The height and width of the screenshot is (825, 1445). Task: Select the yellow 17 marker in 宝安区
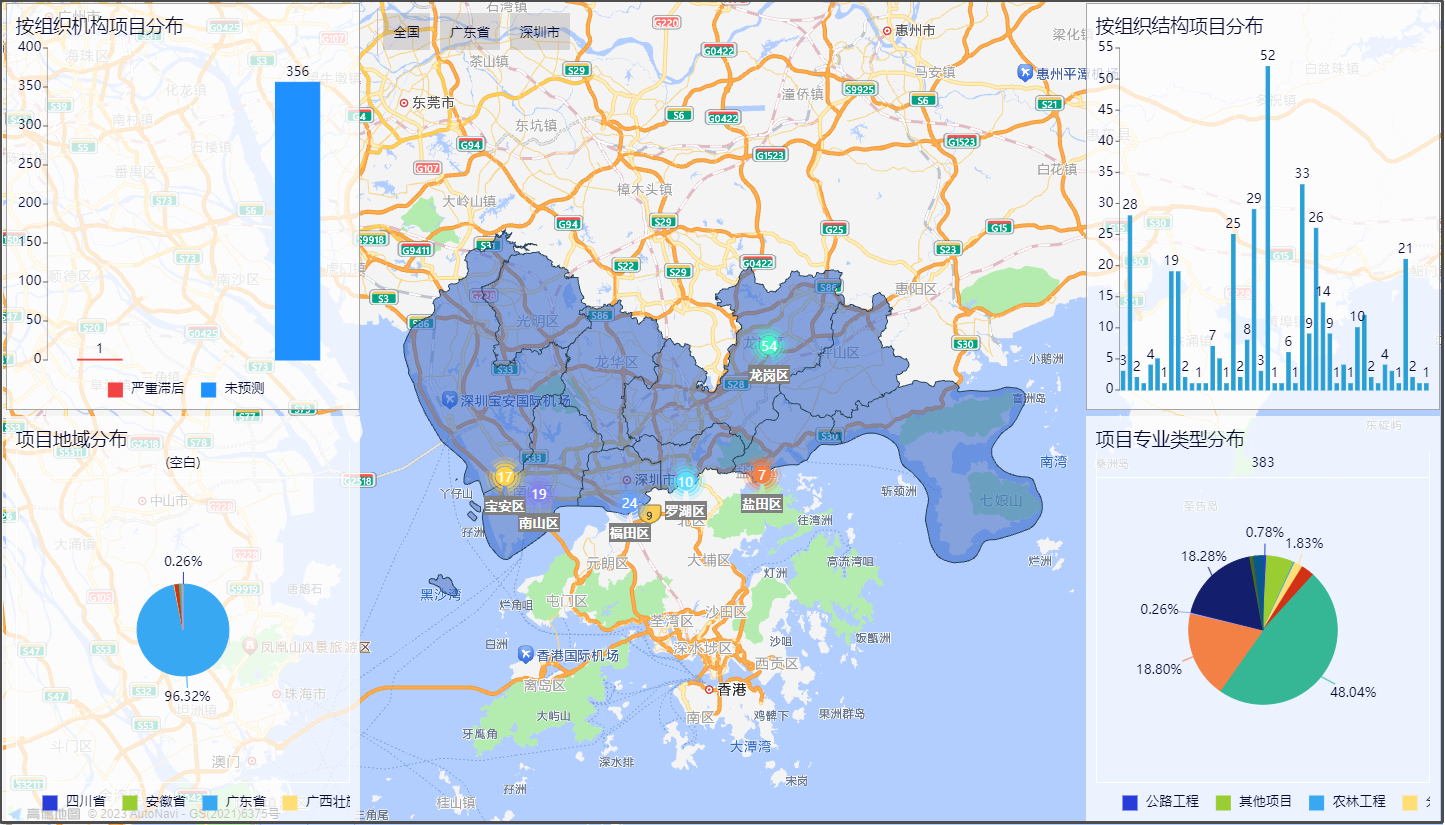[x=505, y=477]
